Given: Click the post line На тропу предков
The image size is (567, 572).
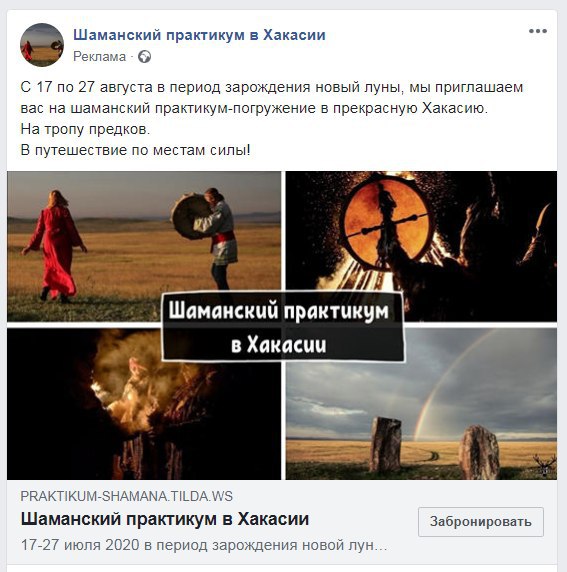Looking at the screenshot, I should tap(85, 129).
